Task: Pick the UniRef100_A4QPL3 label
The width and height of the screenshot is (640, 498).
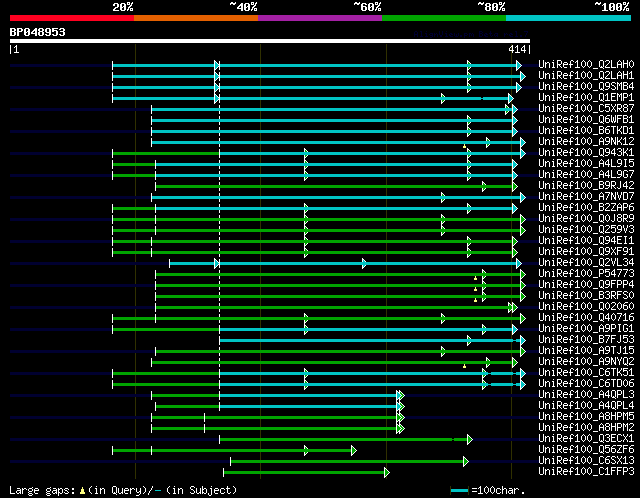Action: pyautogui.click(x=586, y=395)
